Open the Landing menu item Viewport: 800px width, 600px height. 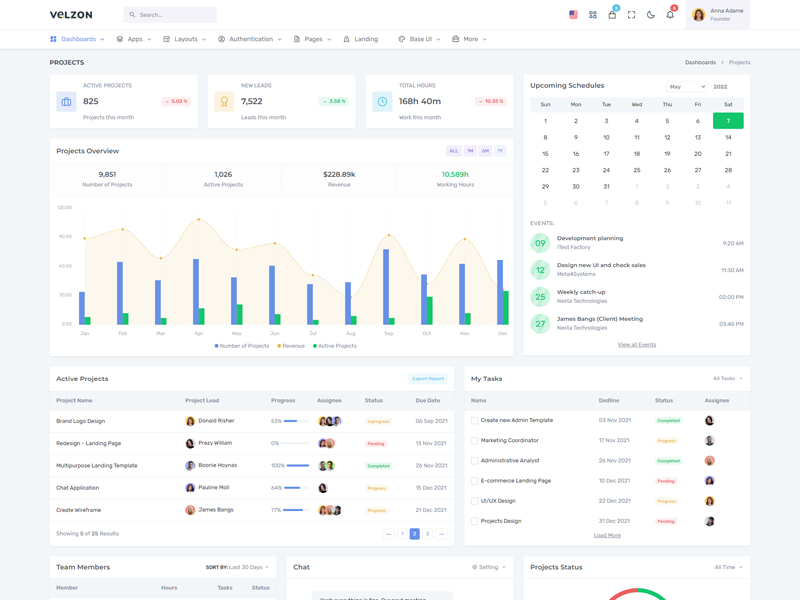(361, 39)
